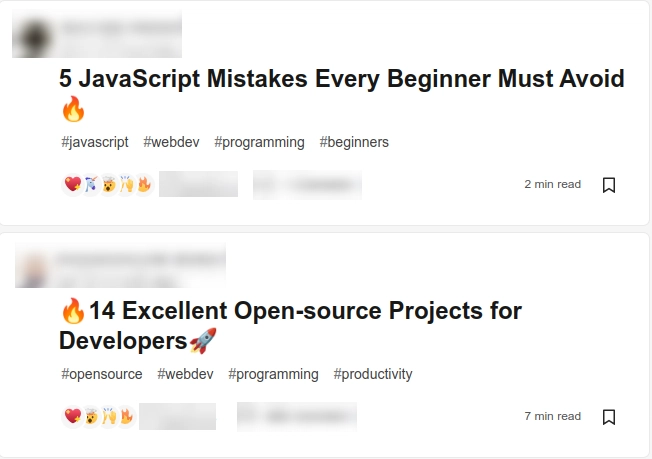The image size is (652, 459).
Task: Open author avatar of Open-source Projects post
Action: (34, 268)
